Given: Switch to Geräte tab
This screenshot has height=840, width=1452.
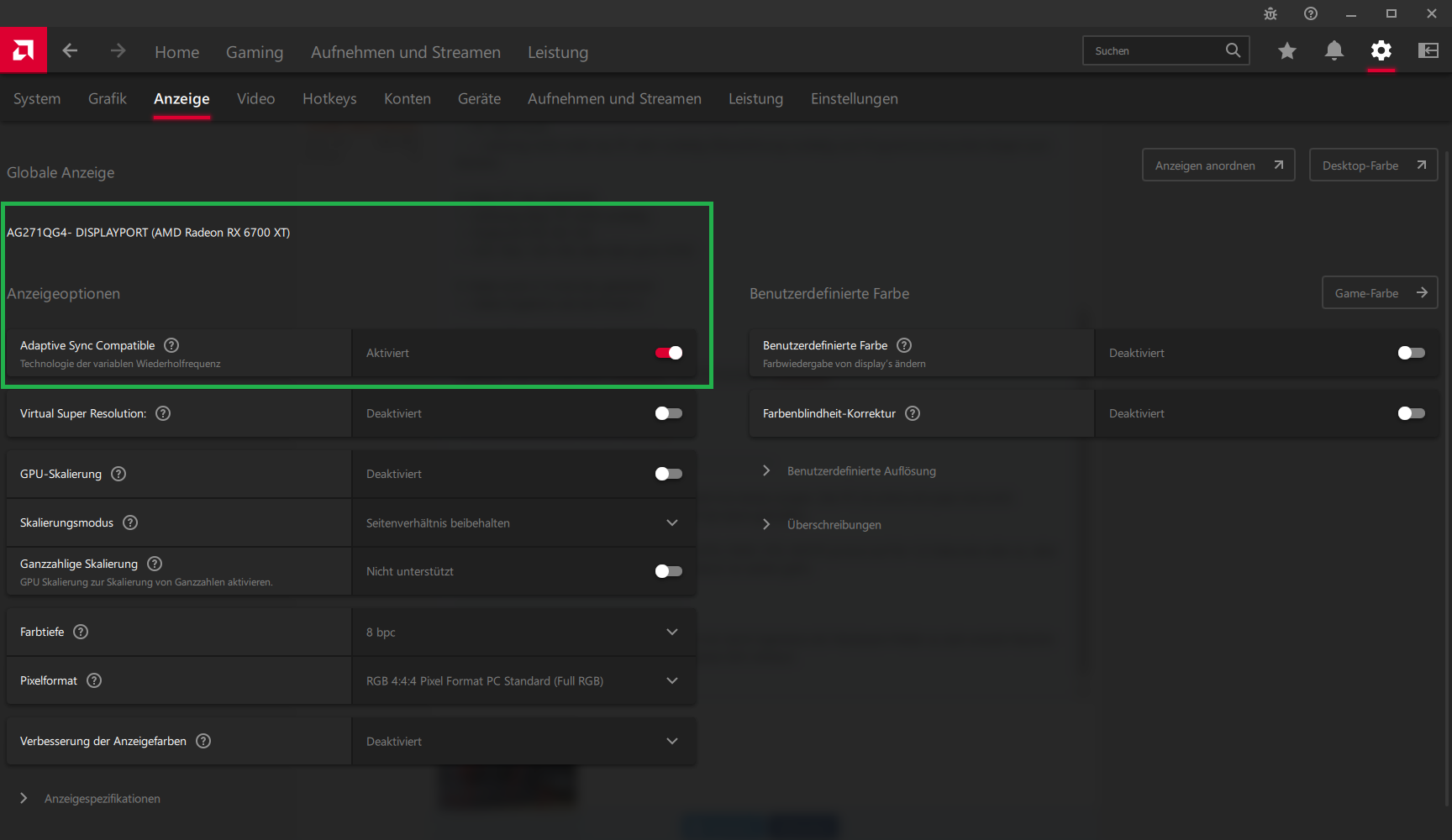Looking at the screenshot, I should point(480,99).
